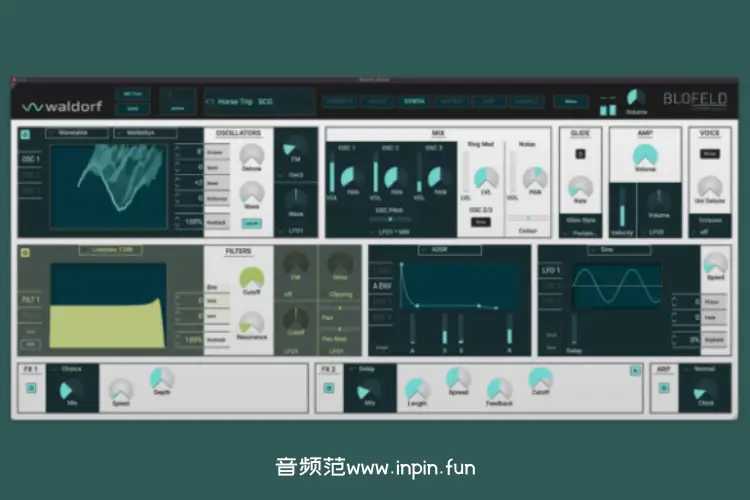Image resolution: width=750 pixels, height=500 pixels.
Task: Click the master Volume knob in header
Action: 636,98
